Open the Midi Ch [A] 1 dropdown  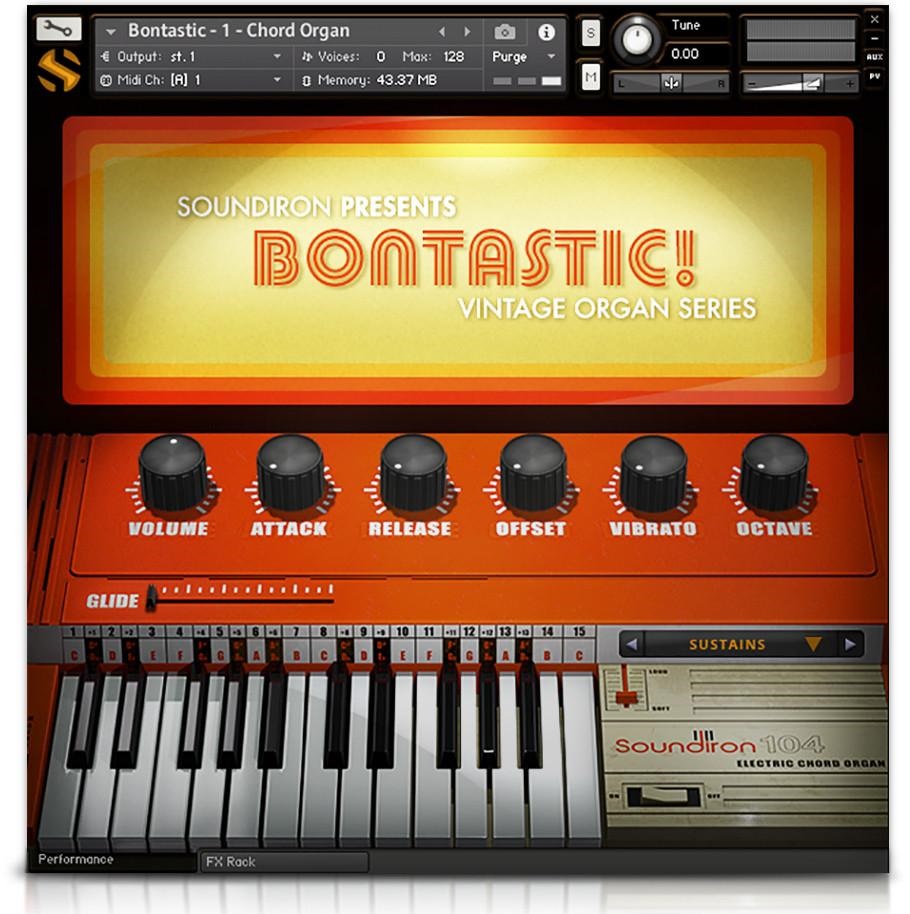(277, 80)
